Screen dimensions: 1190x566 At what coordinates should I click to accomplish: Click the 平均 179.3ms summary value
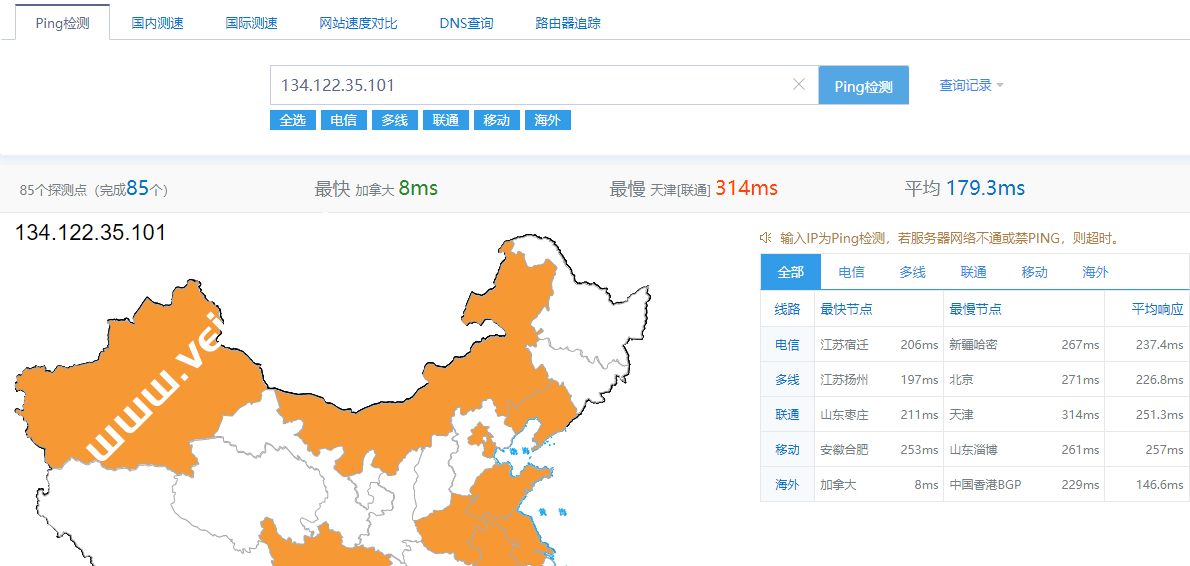[985, 188]
